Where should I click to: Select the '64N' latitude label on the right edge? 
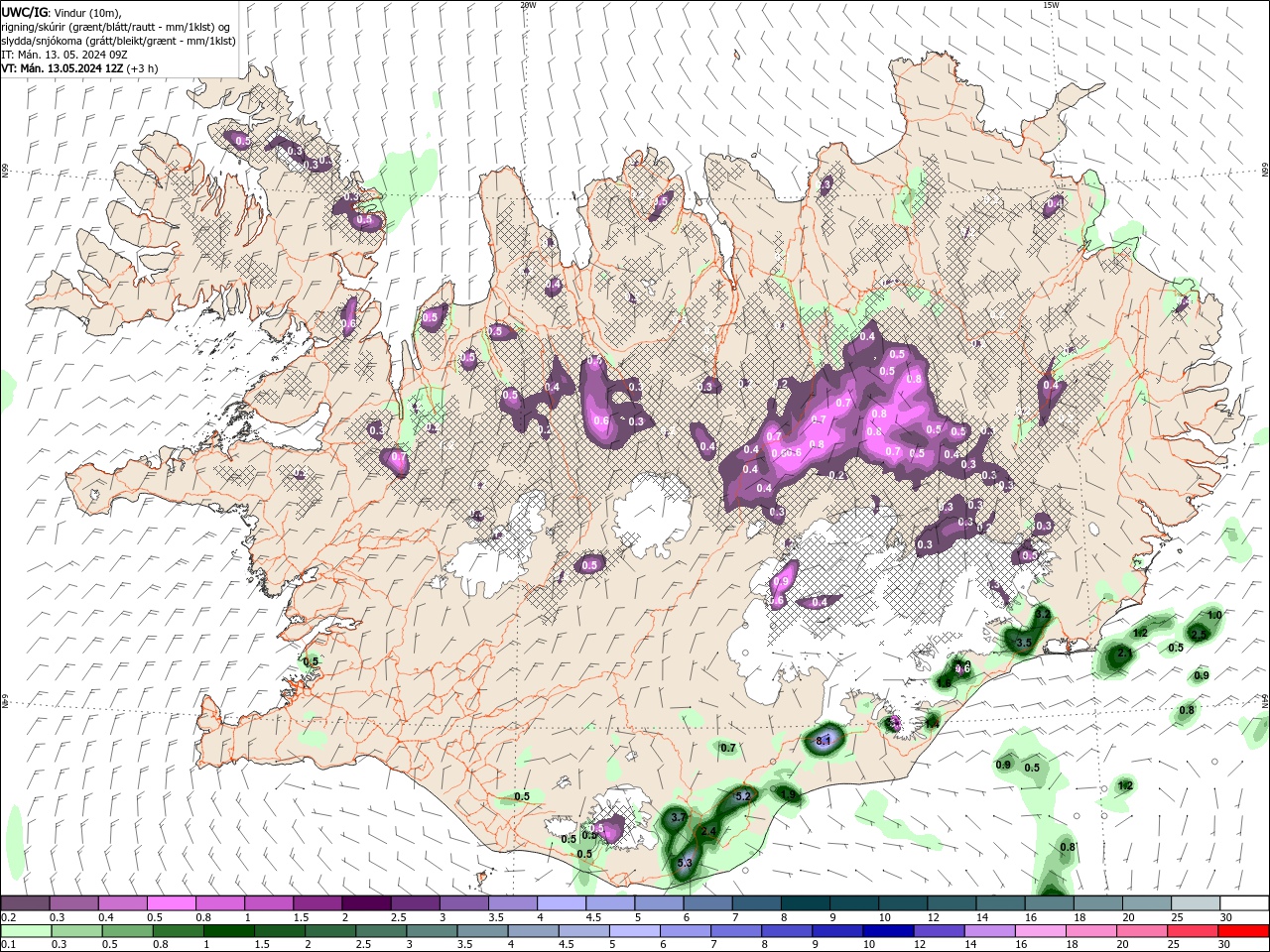tap(1265, 700)
